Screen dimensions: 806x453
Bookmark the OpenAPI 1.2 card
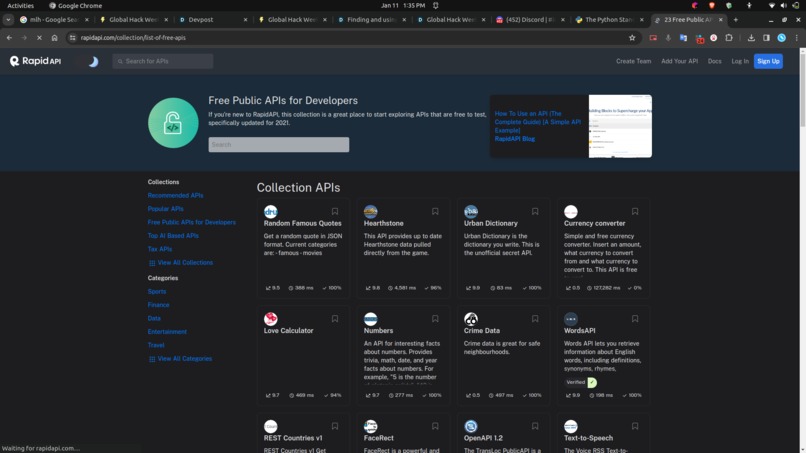tap(535, 426)
